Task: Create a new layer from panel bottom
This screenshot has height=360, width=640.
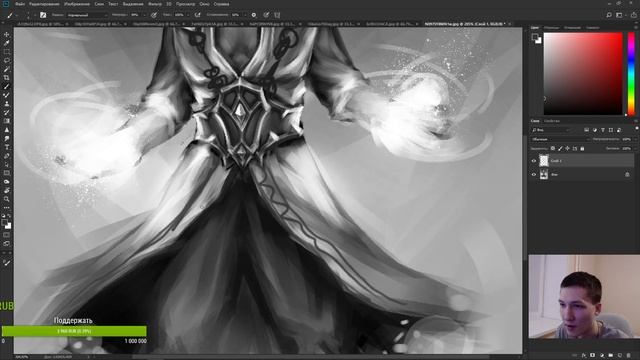Action: click(x=620, y=356)
